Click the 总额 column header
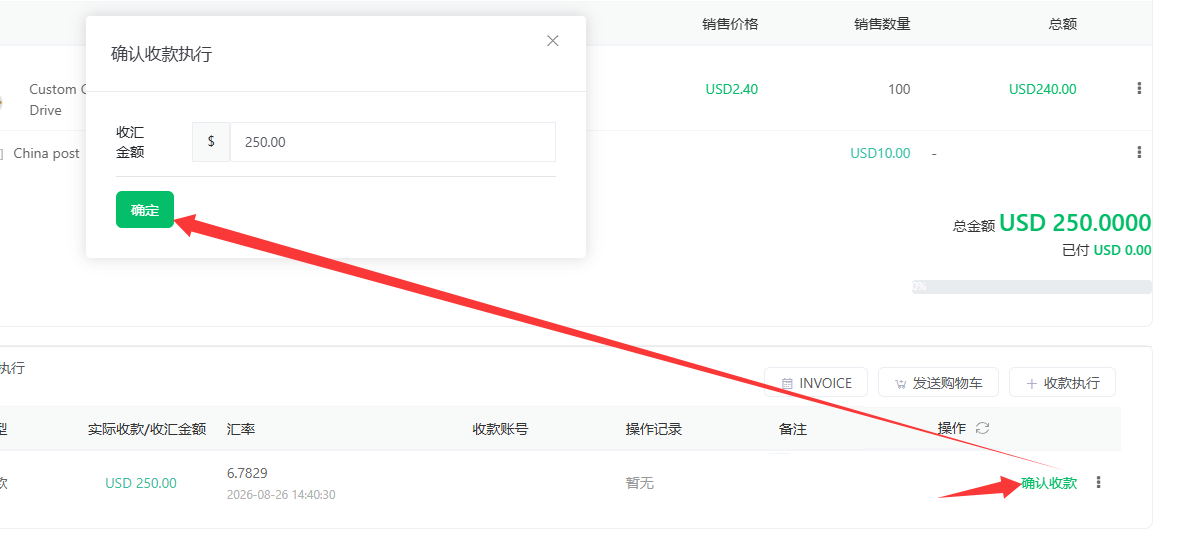The image size is (1179, 549). point(1062,24)
